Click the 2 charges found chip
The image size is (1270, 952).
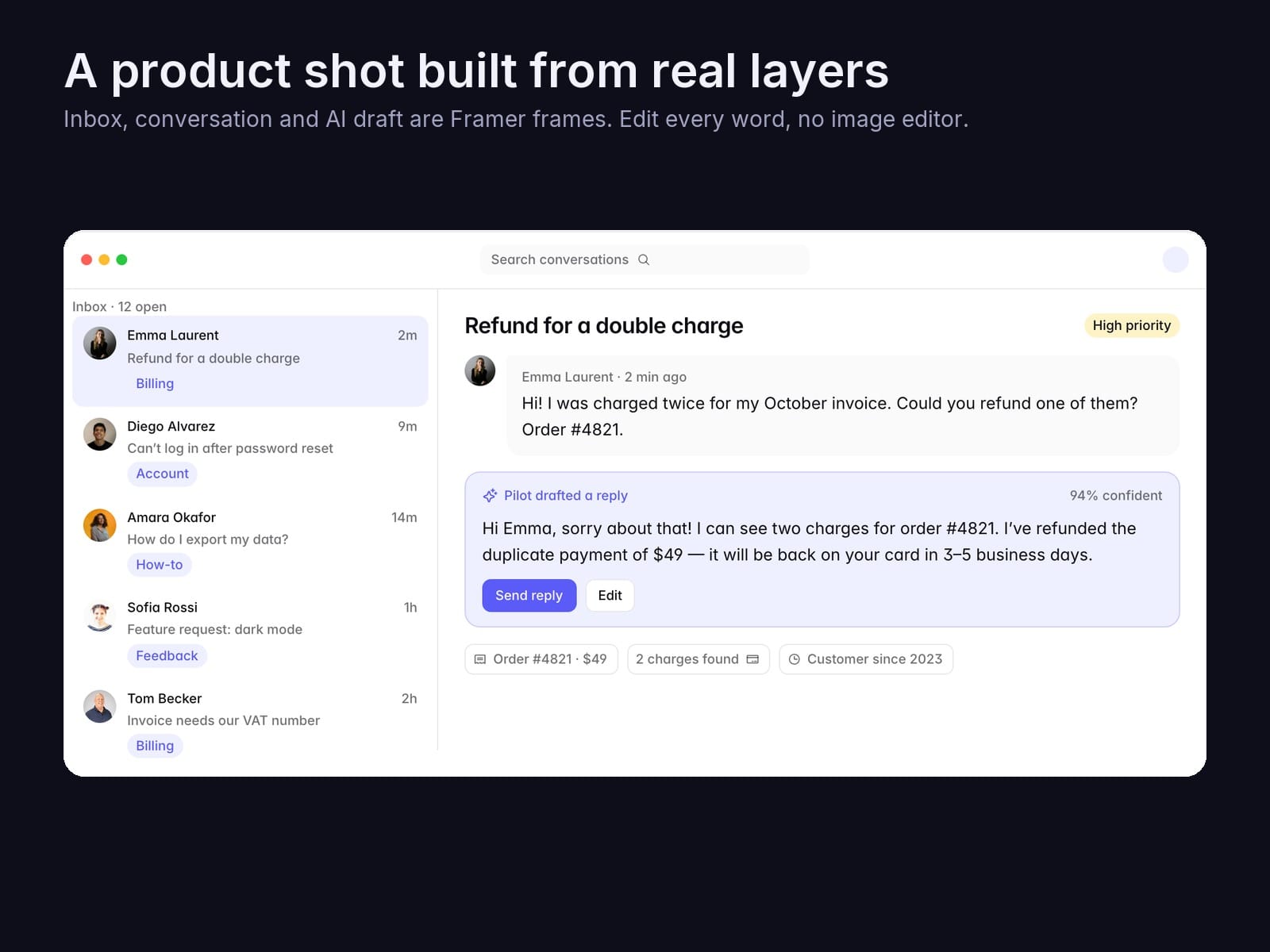(x=698, y=659)
